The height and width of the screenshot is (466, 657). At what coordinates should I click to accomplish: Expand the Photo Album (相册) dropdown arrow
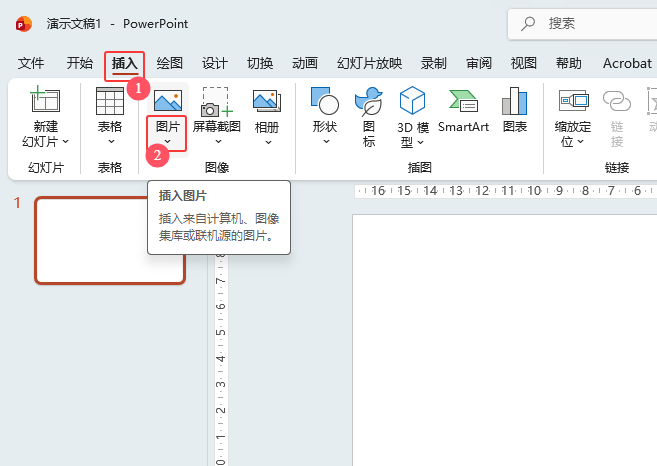268,142
